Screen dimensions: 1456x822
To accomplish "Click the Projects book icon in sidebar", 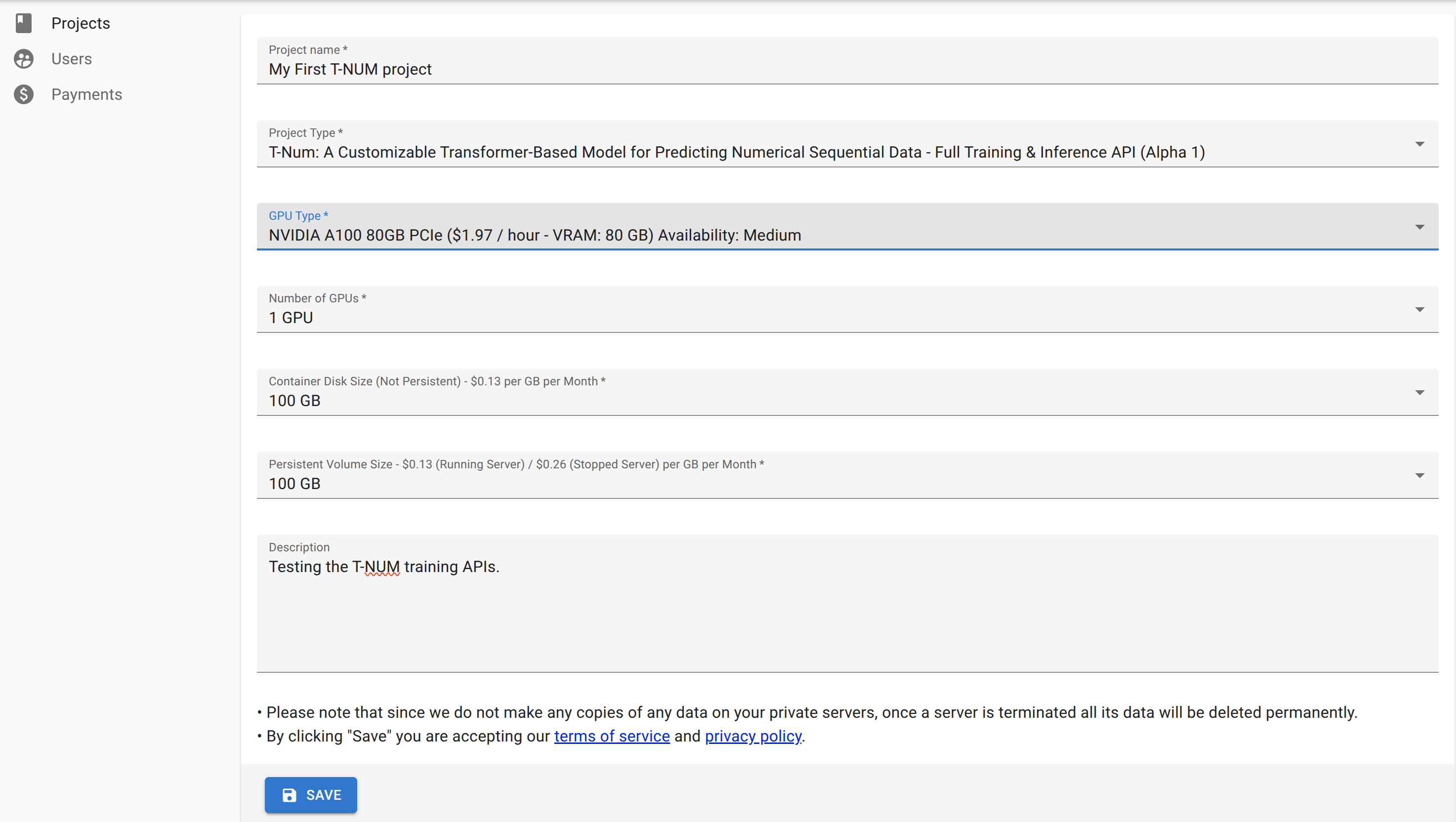I will click(23, 23).
